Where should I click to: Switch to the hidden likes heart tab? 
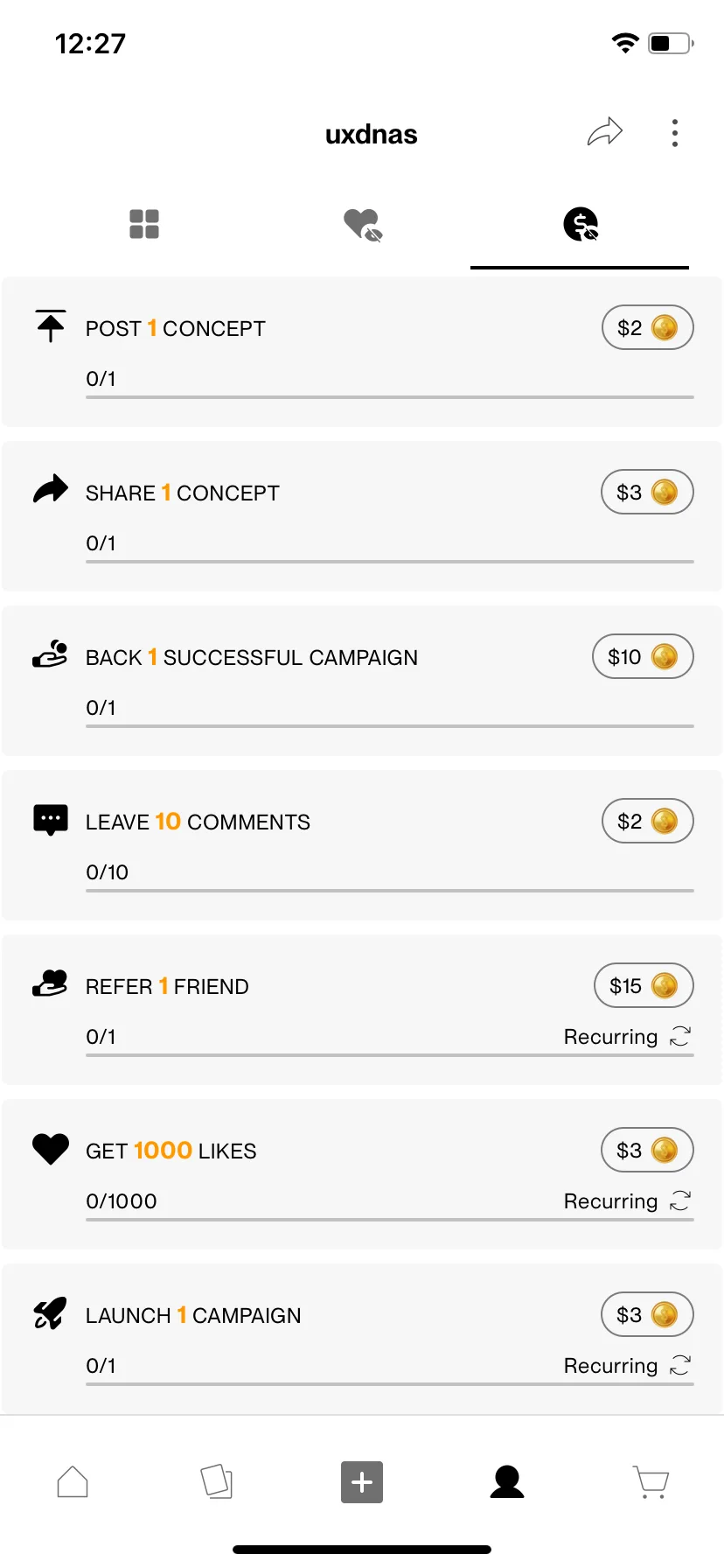363,225
